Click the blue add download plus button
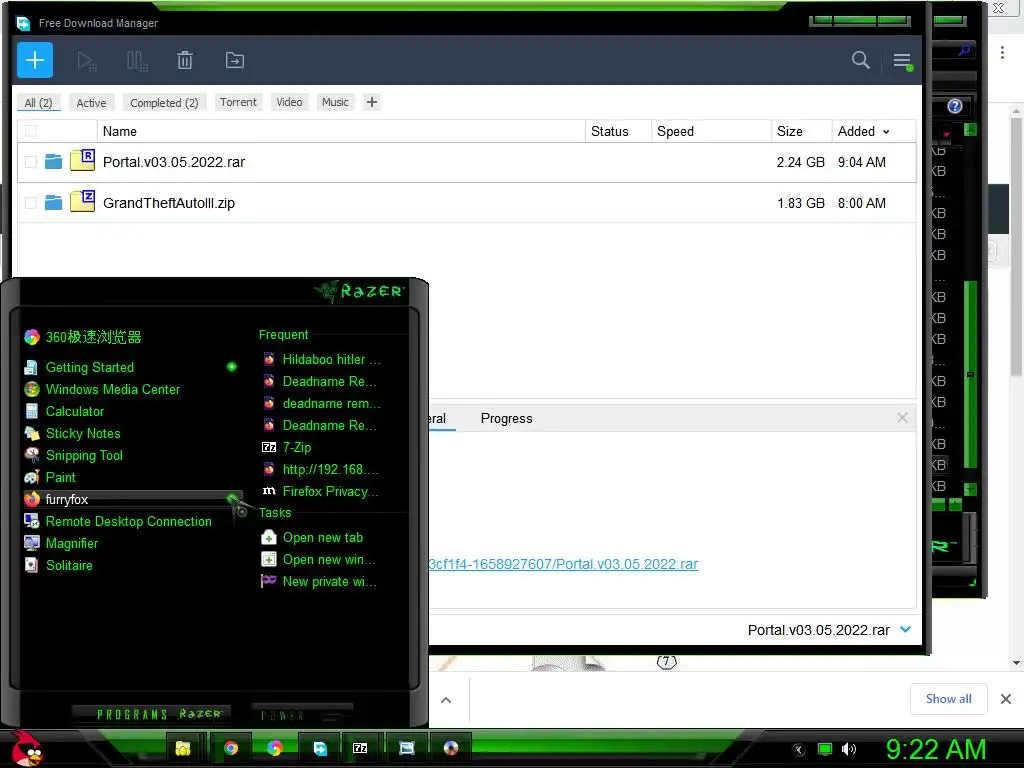The width and height of the screenshot is (1024, 768). (x=35, y=60)
